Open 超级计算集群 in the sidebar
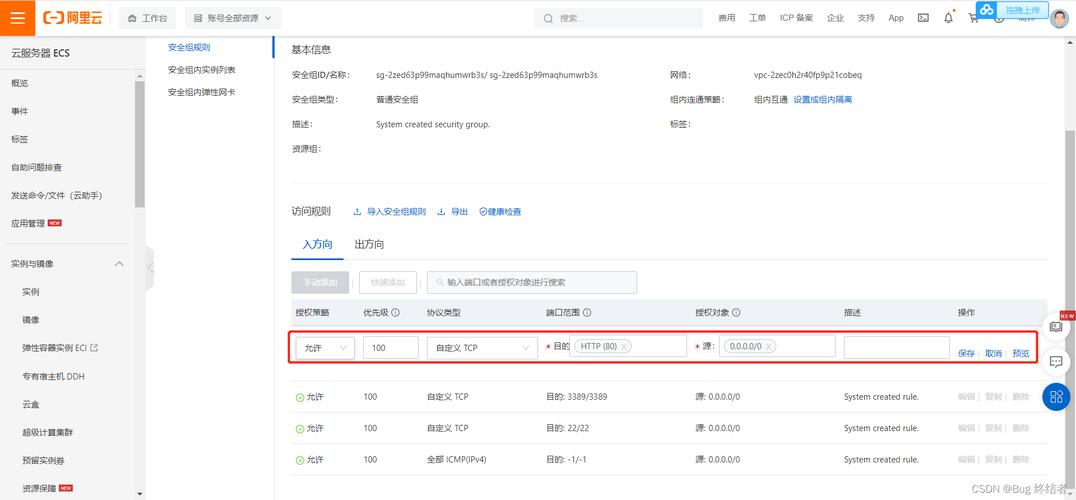The width and height of the screenshot is (1076, 500). coord(47,432)
